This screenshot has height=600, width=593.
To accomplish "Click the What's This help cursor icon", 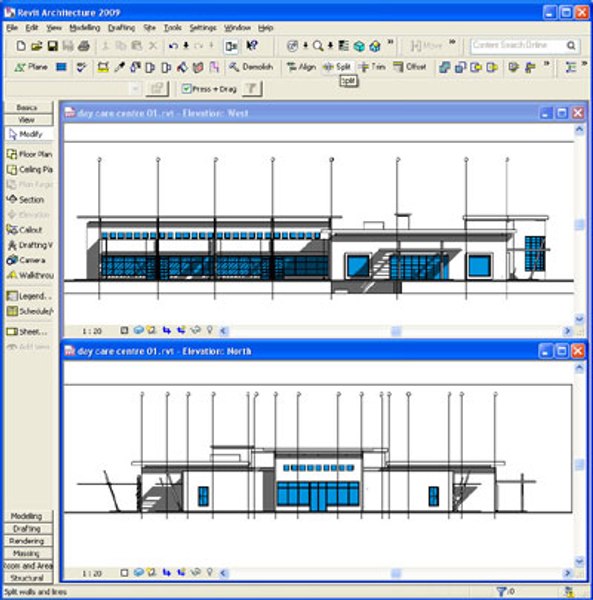I will [x=252, y=46].
